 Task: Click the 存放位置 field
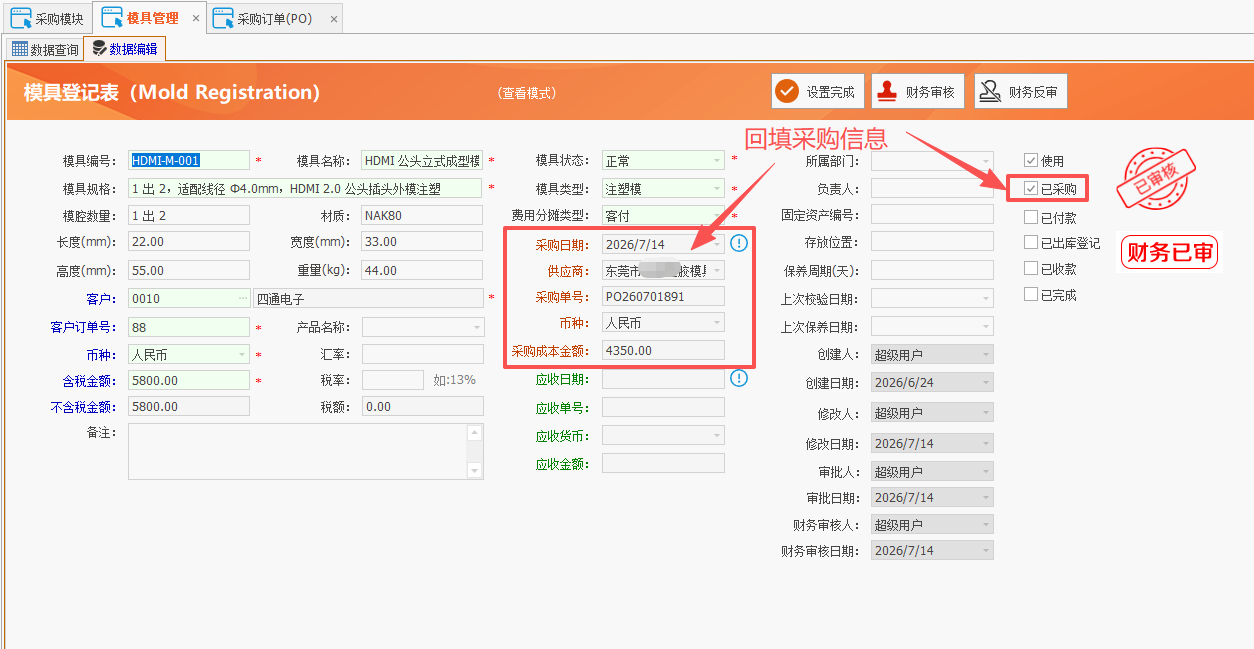click(x=932, y=241)
